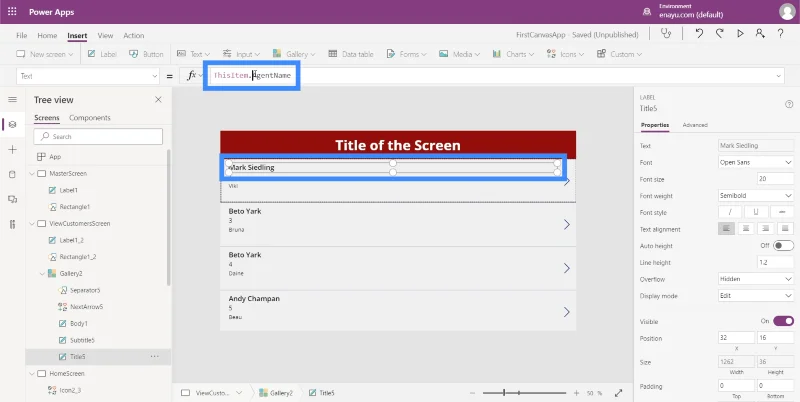
Task: Toggle italic font style
Action: click(730, 212)
